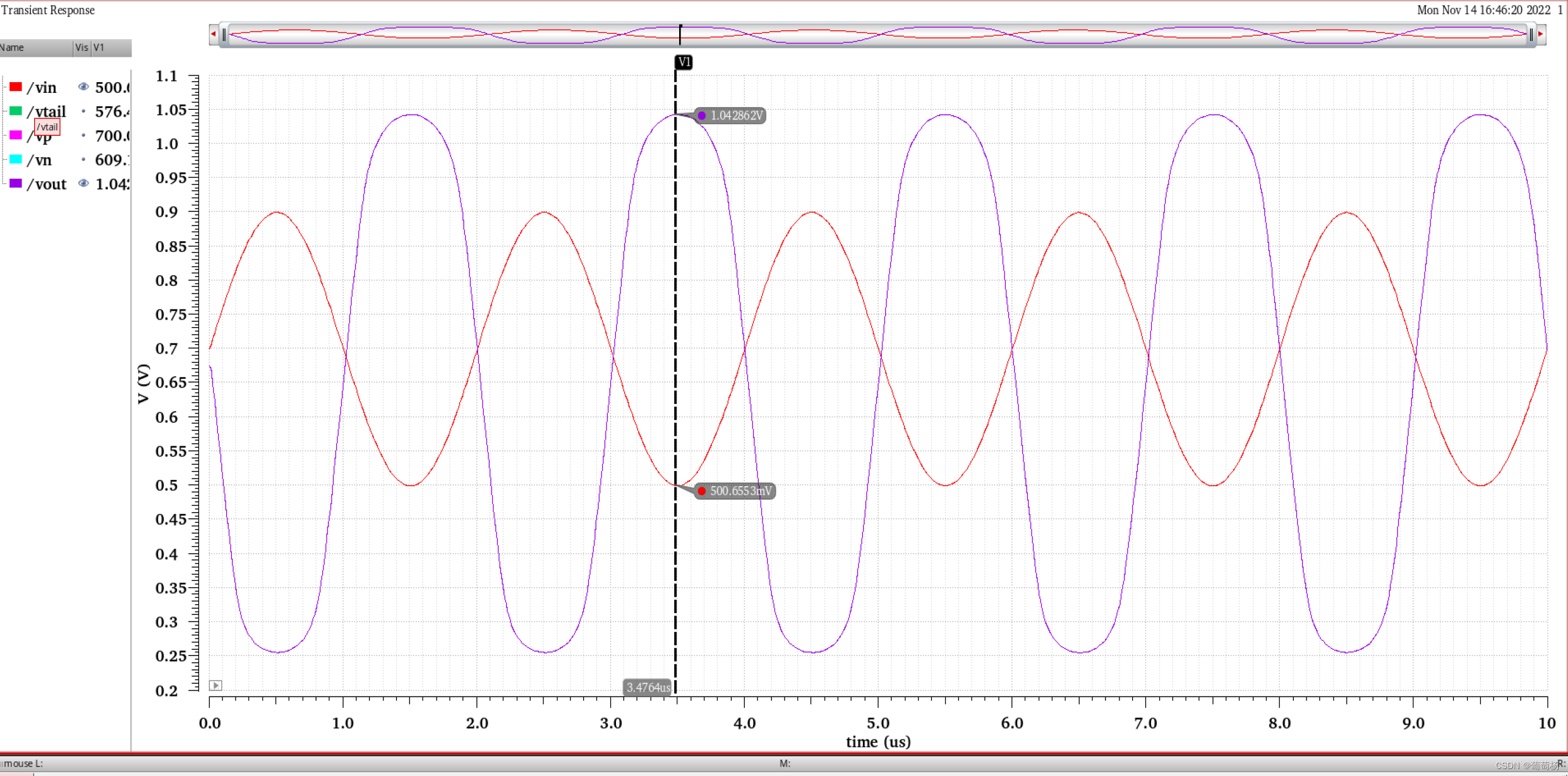1568x776 pixels.
Task: Click the right handle of overview zoom bar
Action: 1531,35
